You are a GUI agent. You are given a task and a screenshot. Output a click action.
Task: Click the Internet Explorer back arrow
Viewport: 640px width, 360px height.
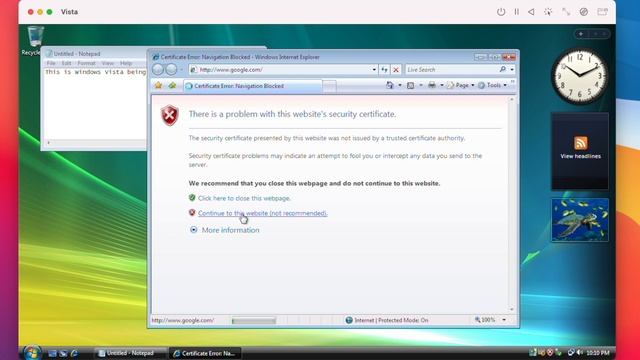click(158, 69)
